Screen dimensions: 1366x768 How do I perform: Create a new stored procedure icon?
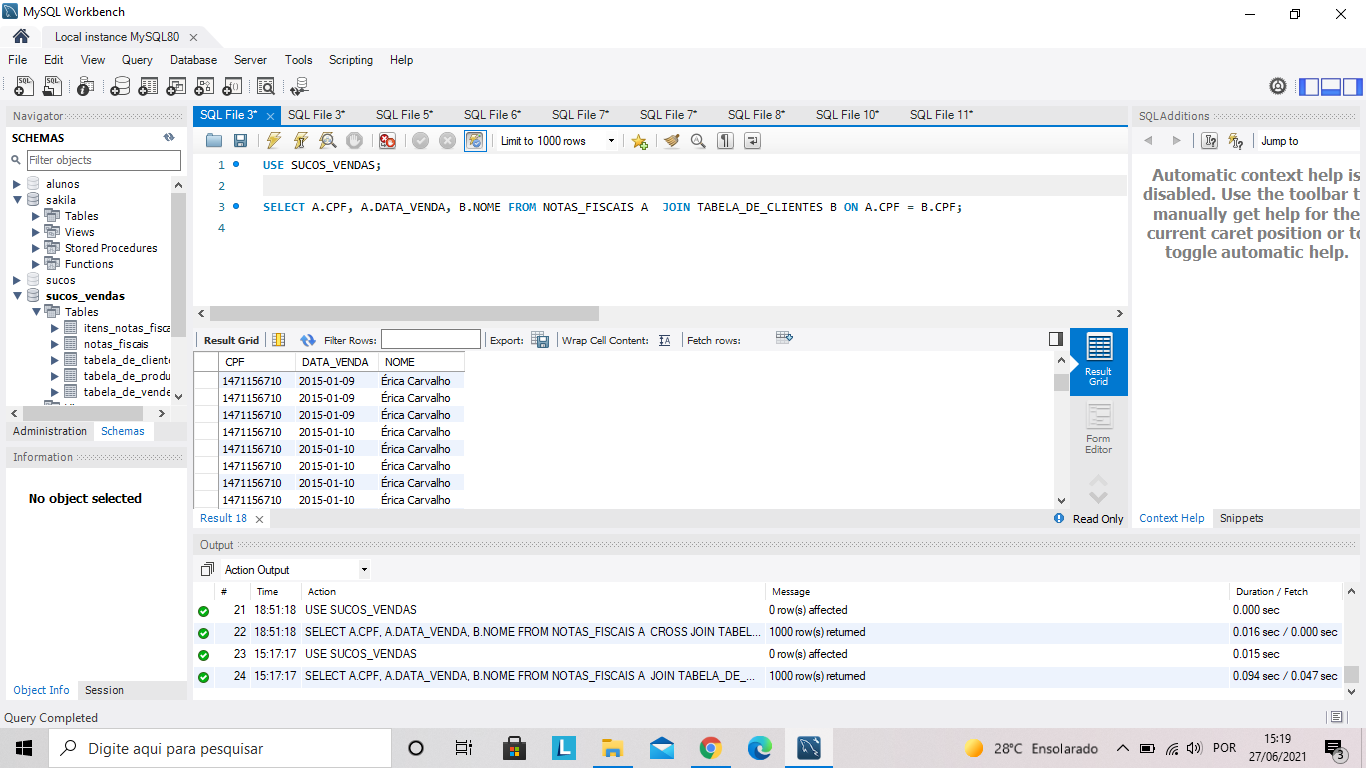[204, 87]
